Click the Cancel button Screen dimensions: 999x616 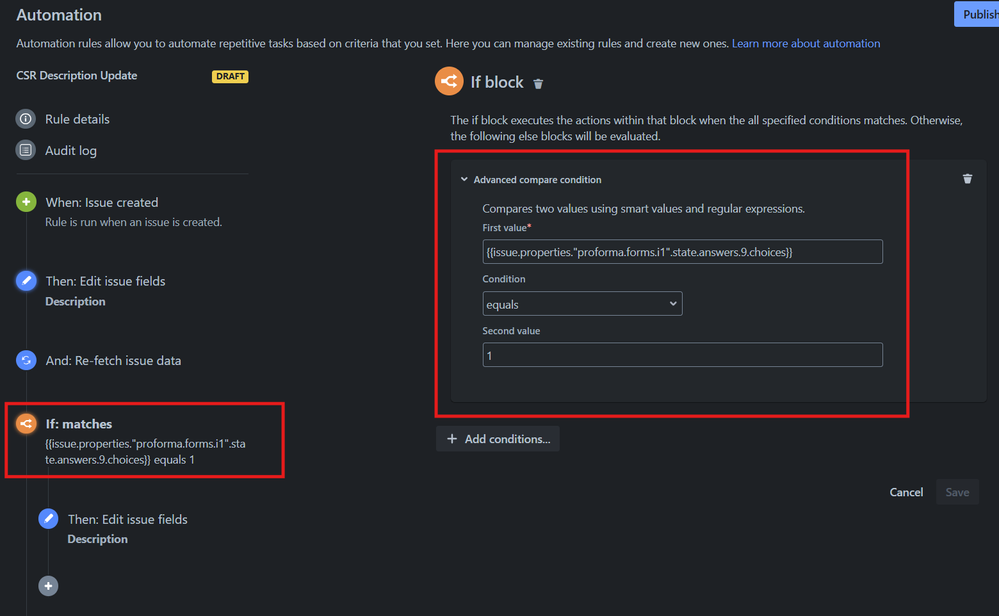906,492
